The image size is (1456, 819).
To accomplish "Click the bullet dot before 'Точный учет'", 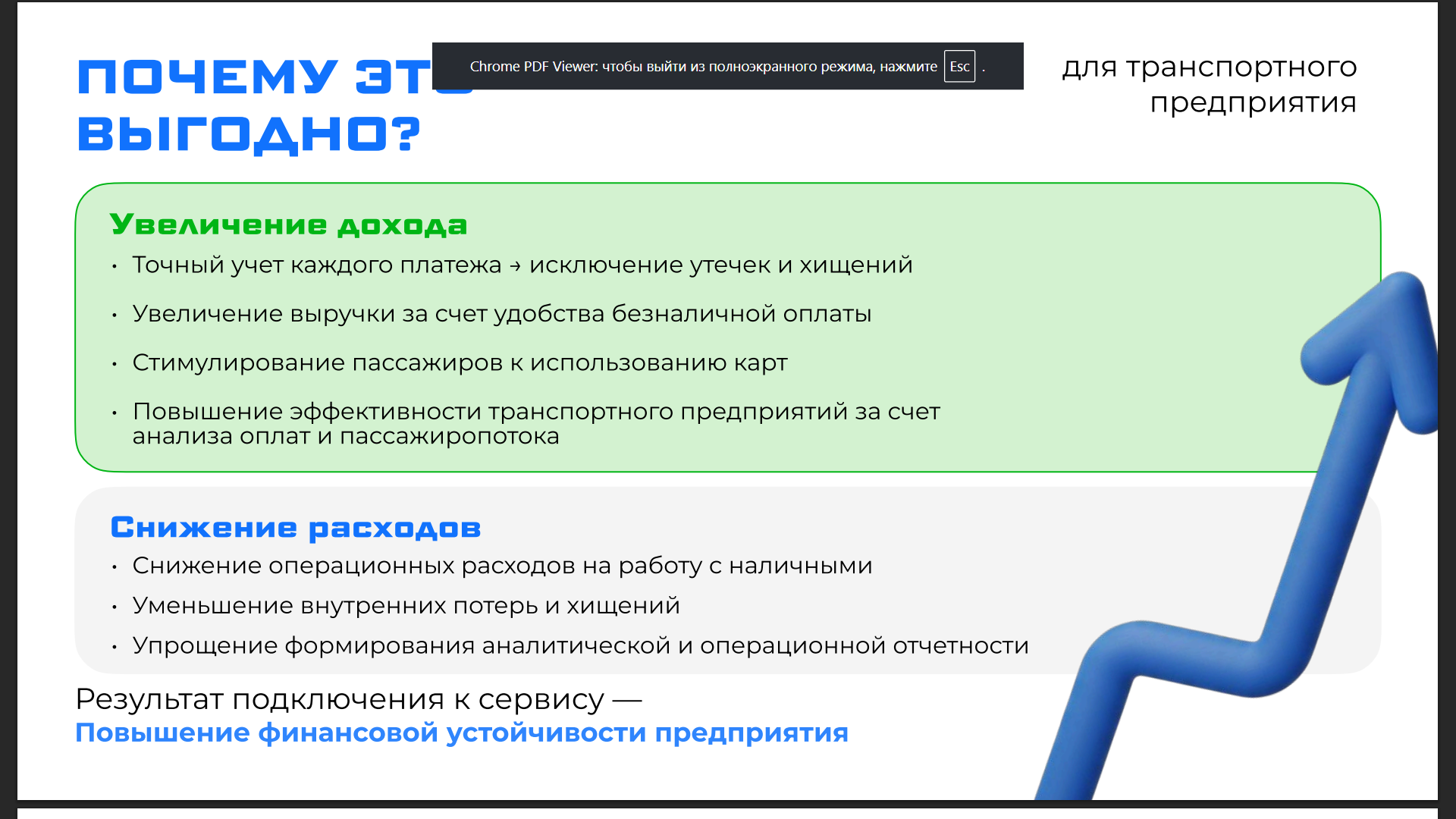I will [115, 266].
